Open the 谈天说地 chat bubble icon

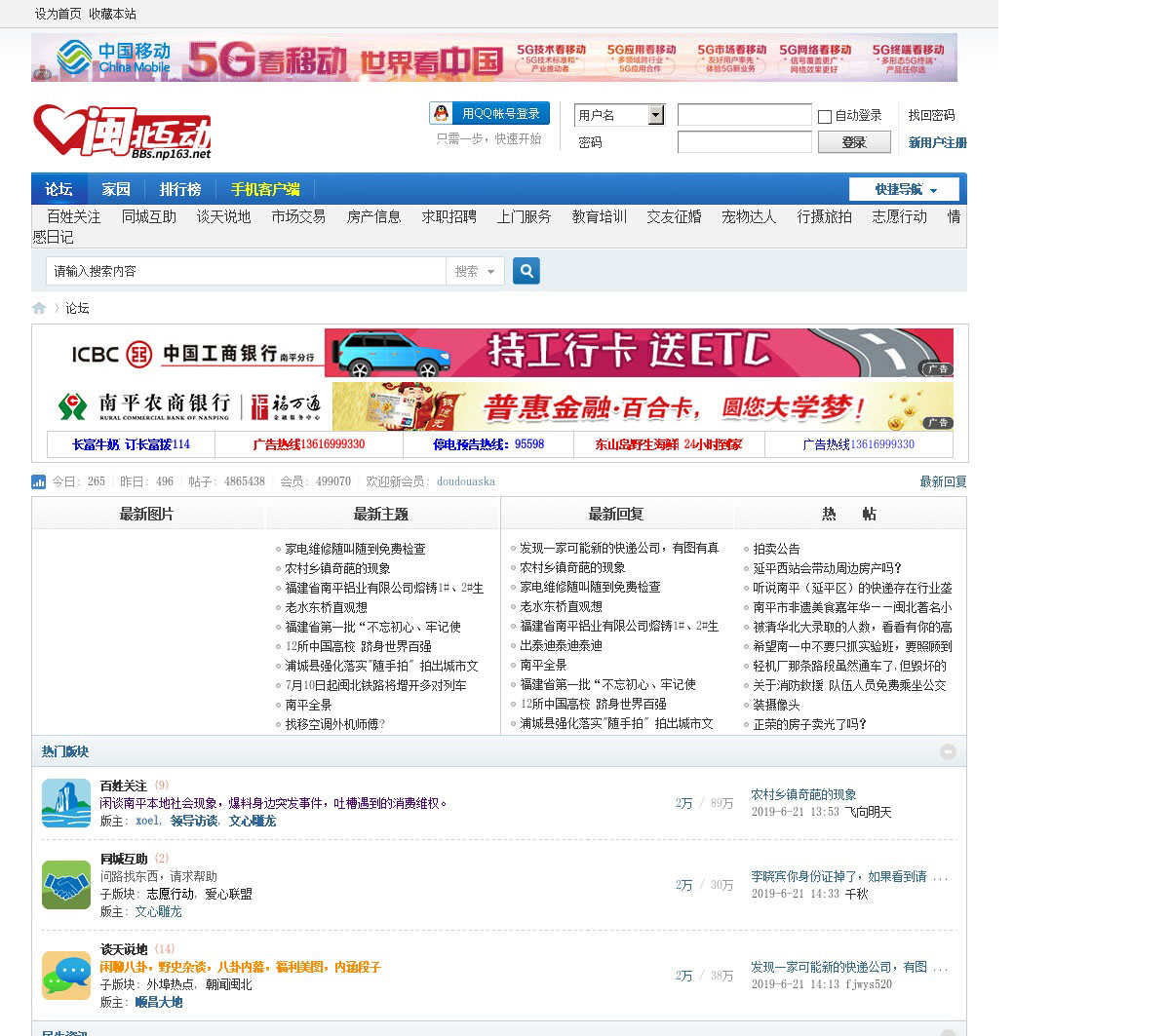(x=66, y=976)
